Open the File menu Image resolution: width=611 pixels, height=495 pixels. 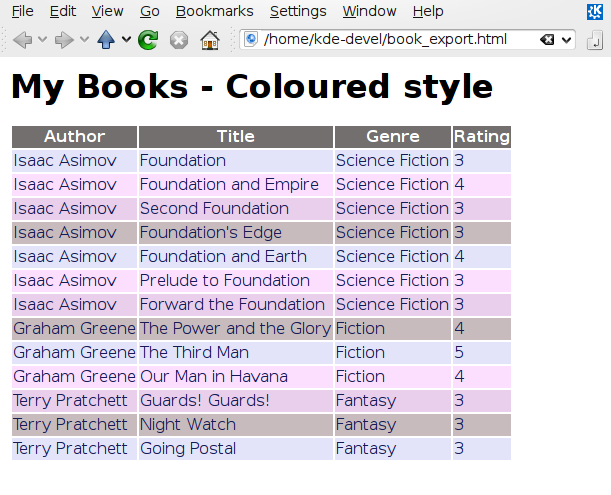point(22,12)
